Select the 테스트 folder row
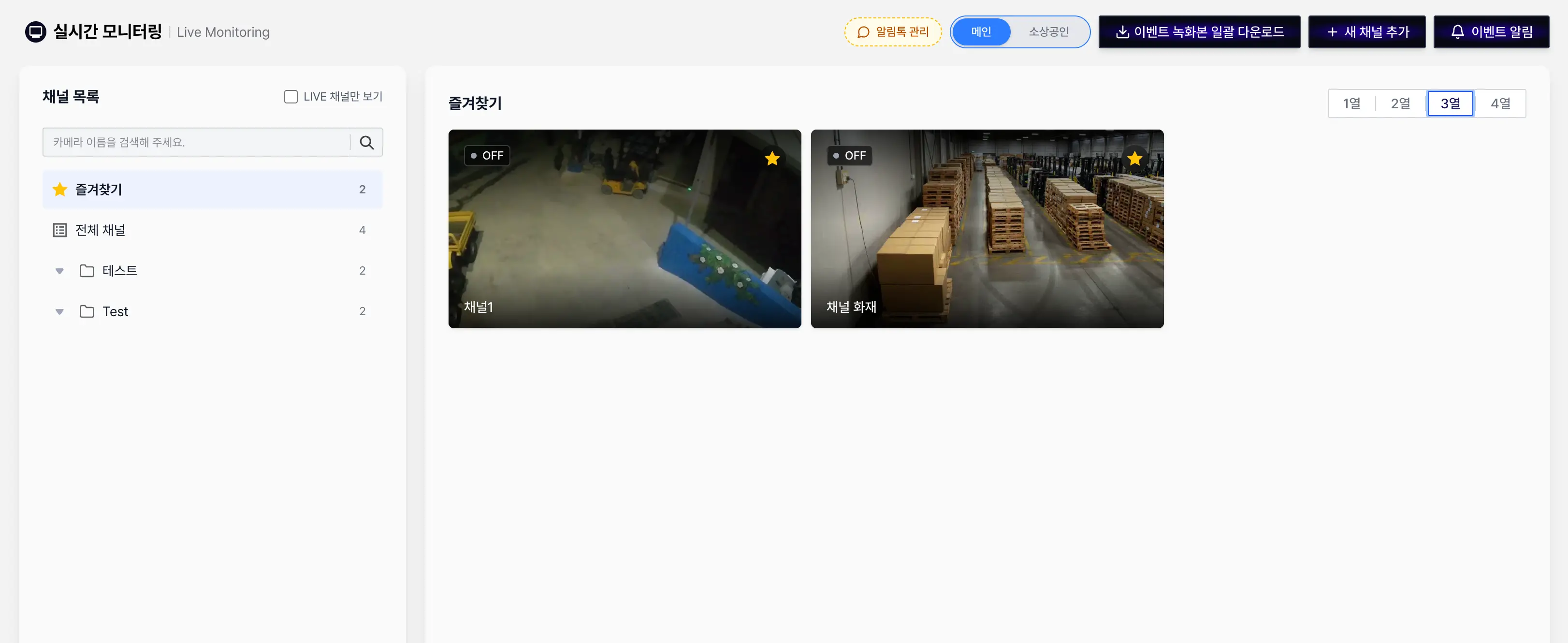The height and width of the screenshot is (643, 1568). 213,271
